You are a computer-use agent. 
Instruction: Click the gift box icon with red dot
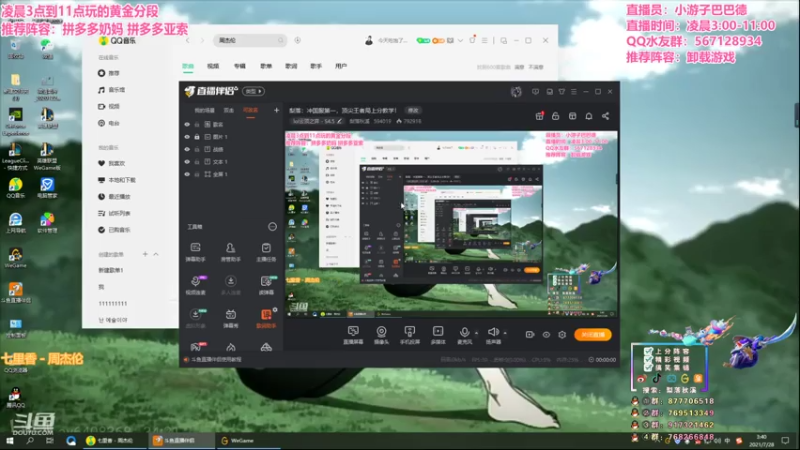coord(539,116)
